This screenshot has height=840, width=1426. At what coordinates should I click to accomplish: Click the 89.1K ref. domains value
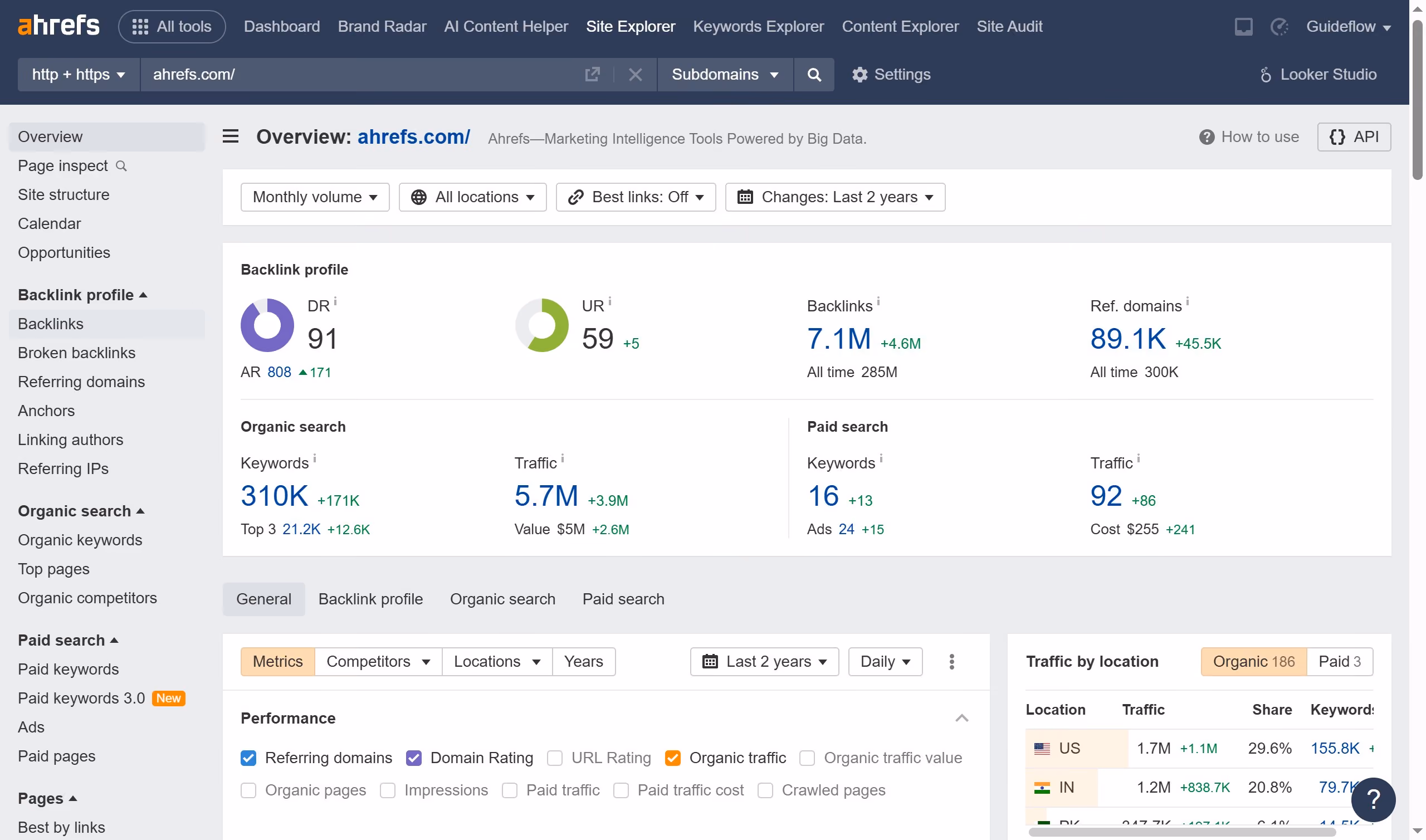point(1129,339)
